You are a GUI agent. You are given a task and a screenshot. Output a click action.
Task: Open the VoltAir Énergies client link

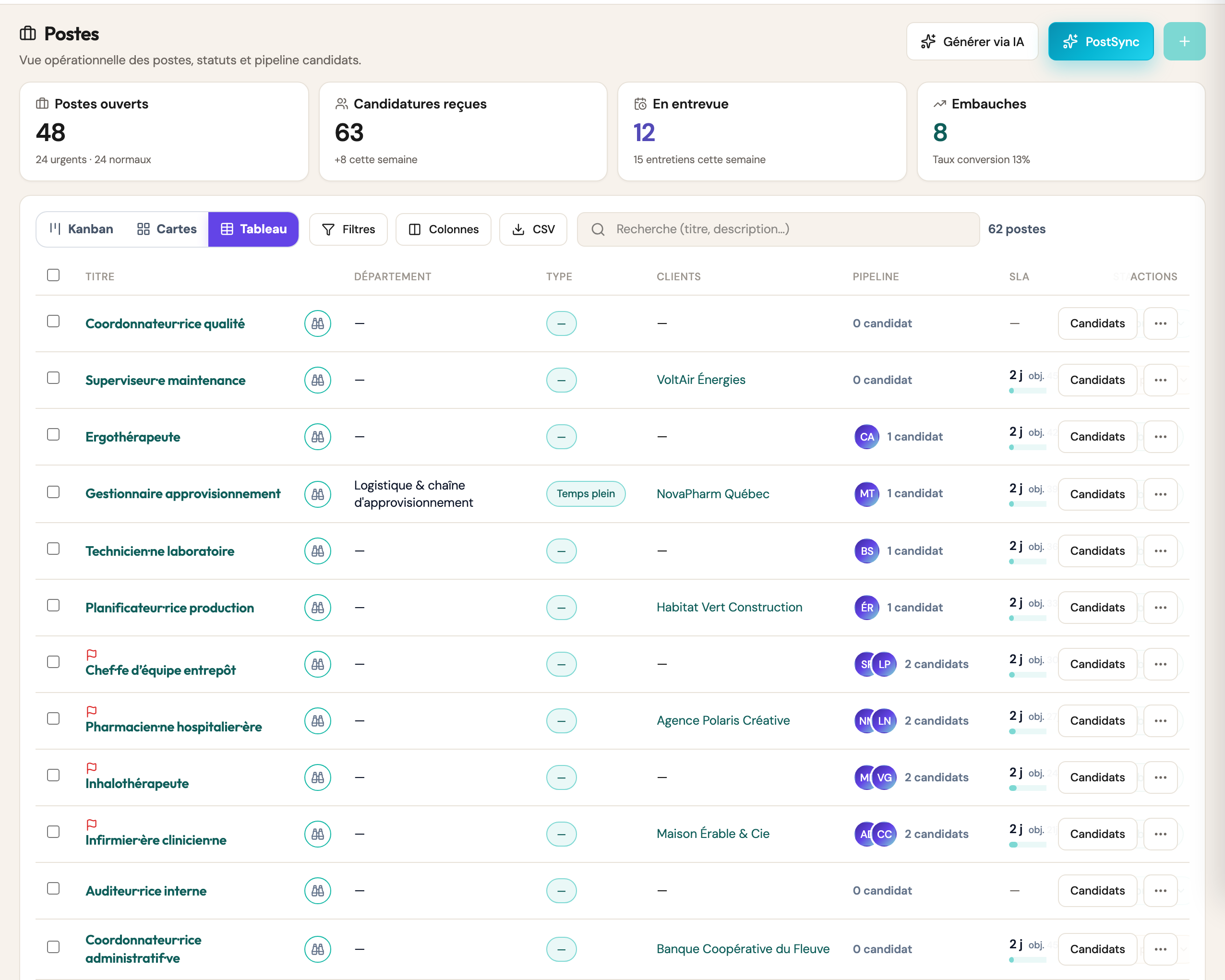[x=700, y=380]
